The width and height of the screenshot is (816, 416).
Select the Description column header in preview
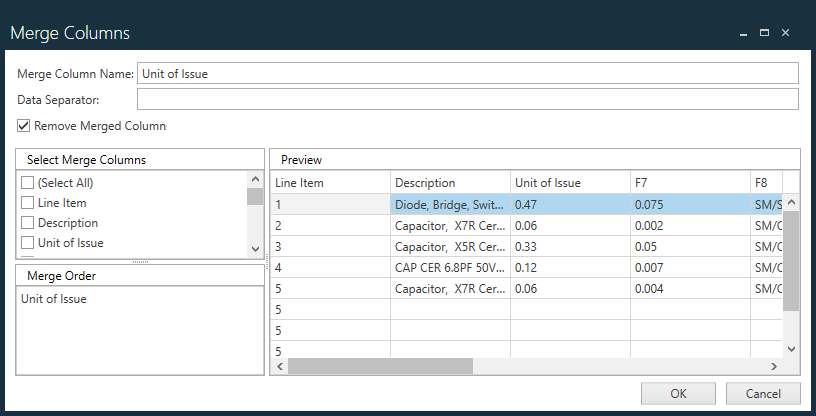tap(449, 183)
